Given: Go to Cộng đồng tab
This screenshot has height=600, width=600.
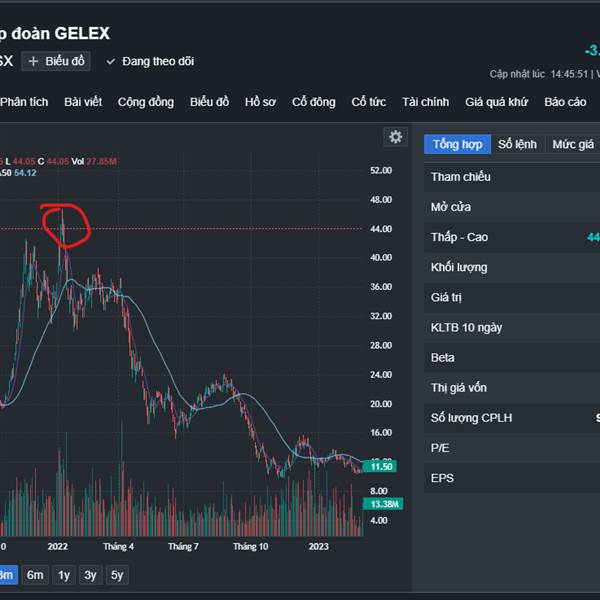Looking at the screenshot, I should click(x=145, y=102).
